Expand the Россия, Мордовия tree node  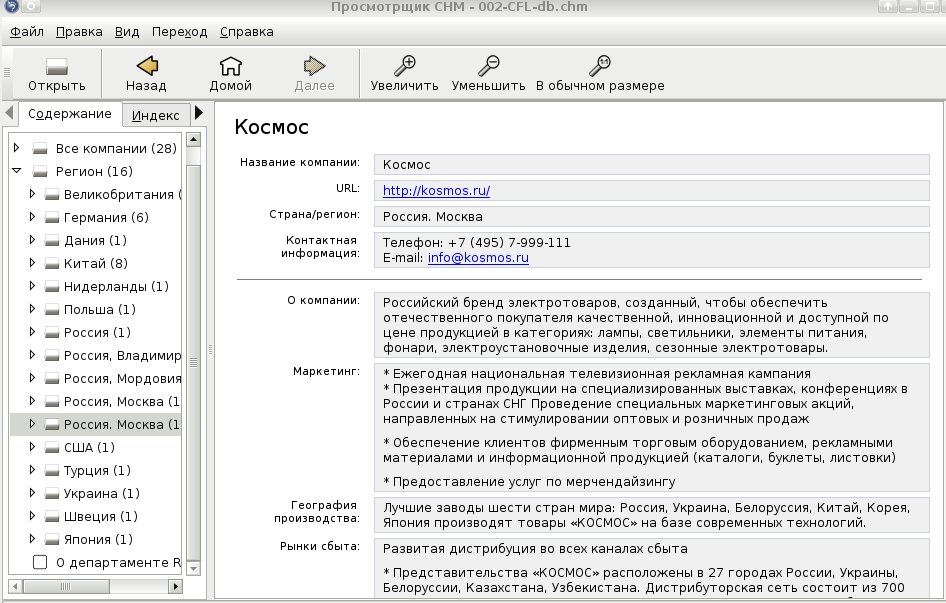pos(32,378)
